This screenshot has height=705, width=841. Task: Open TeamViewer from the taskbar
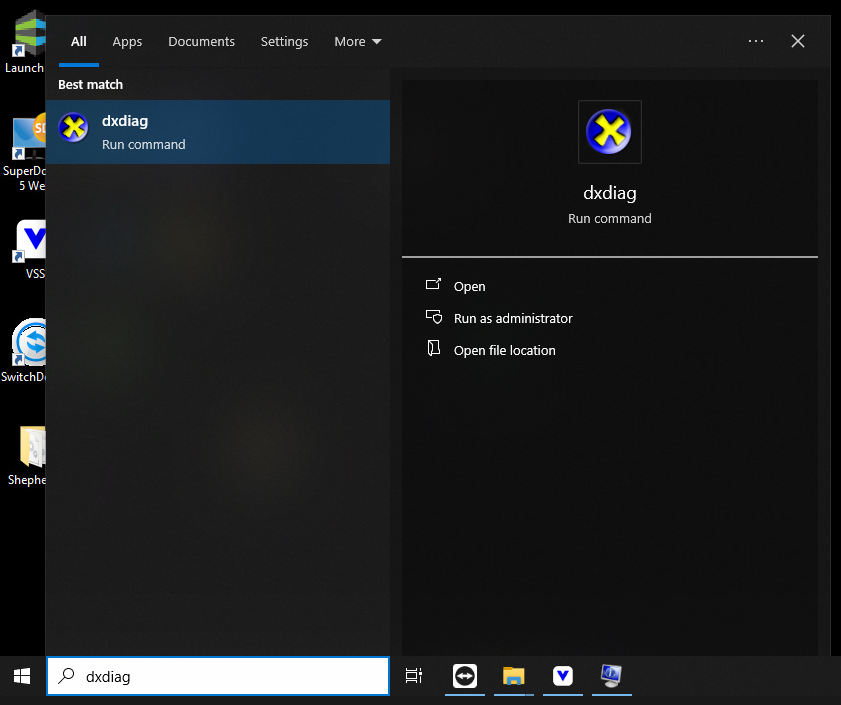pyautogui.click(x=464, y=676)
